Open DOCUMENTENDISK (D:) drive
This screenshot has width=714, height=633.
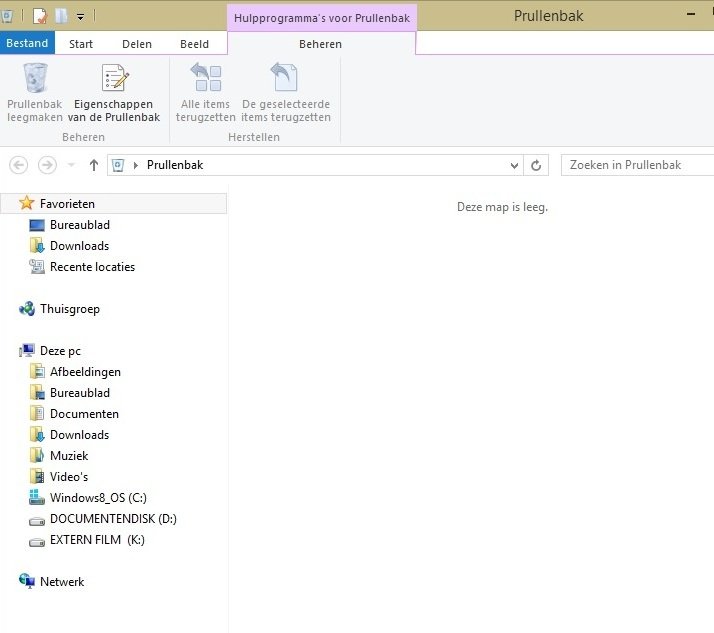click(113, 519)
